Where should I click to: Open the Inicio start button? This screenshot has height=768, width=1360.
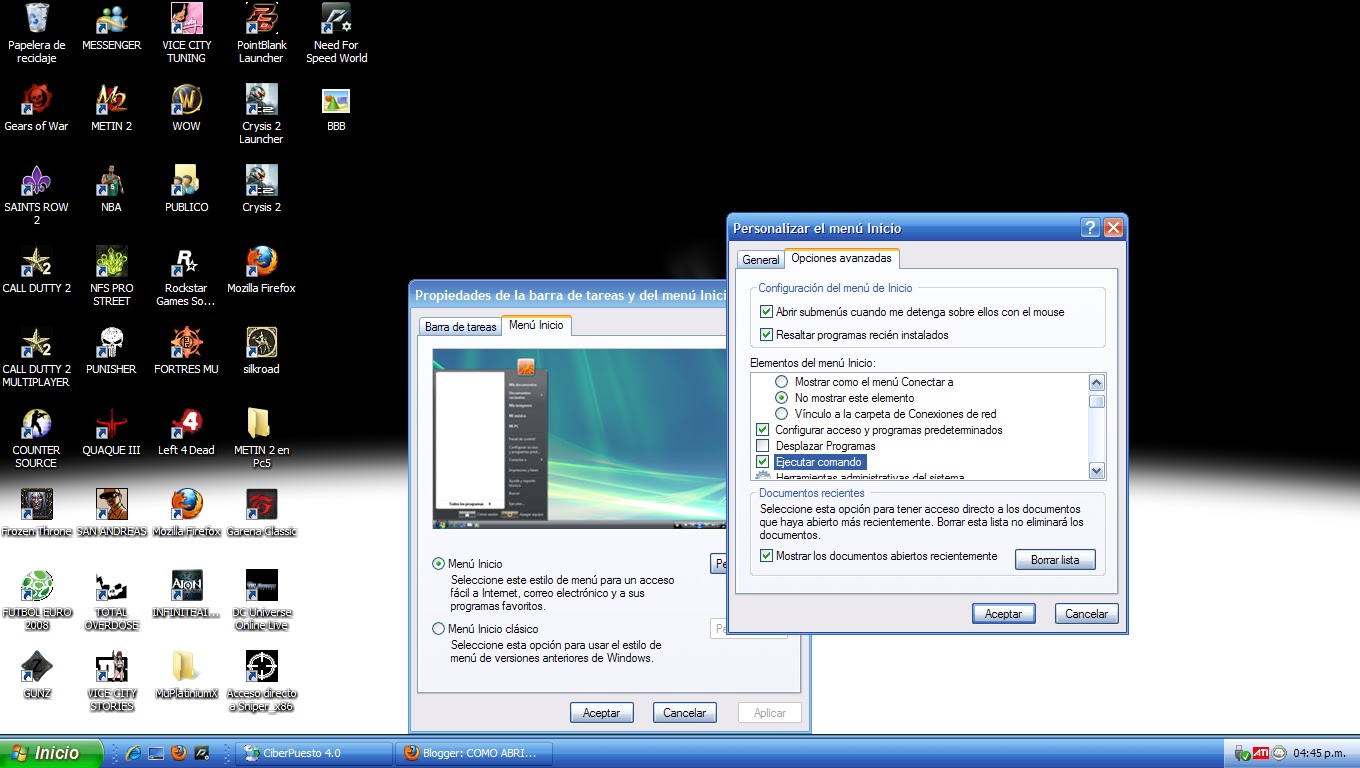click(x=52, y=753)
